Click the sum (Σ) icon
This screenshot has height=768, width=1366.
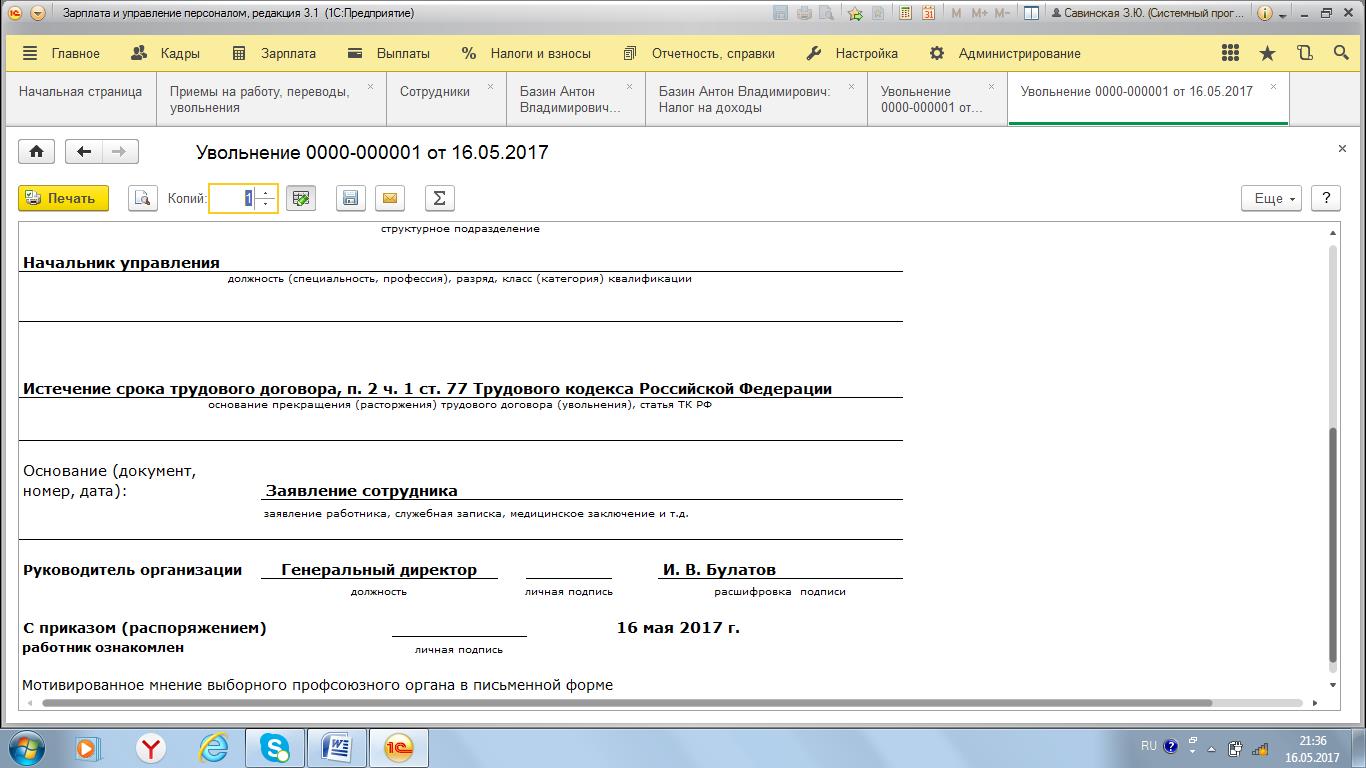439,198
